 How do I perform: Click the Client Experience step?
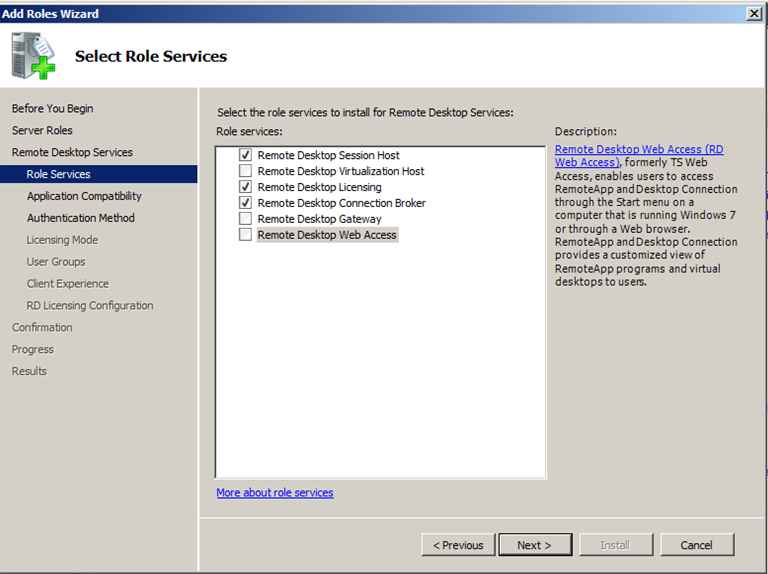coord(68,284)
